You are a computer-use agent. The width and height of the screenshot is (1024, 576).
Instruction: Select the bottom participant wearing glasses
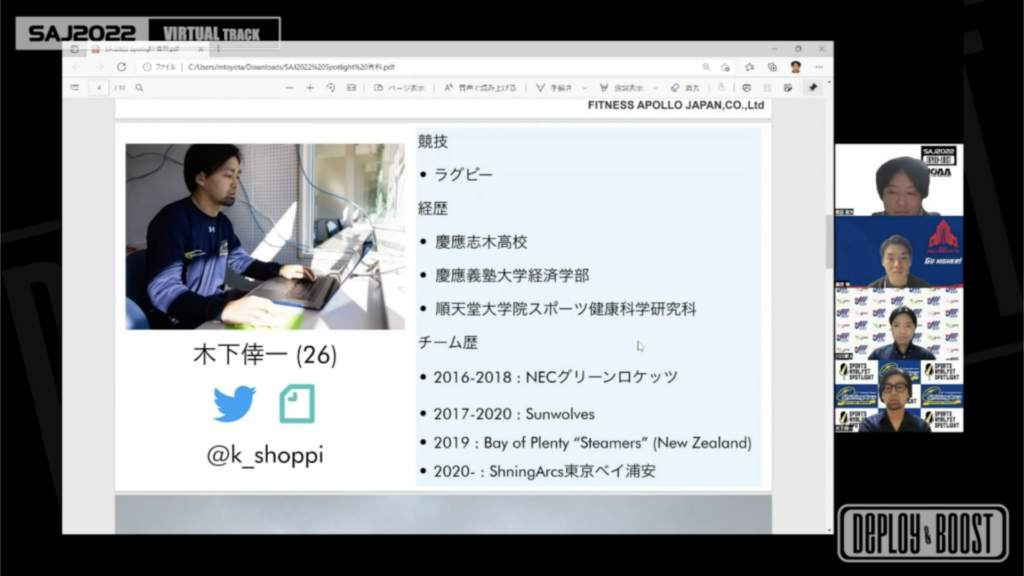click(x=899, y=396)
